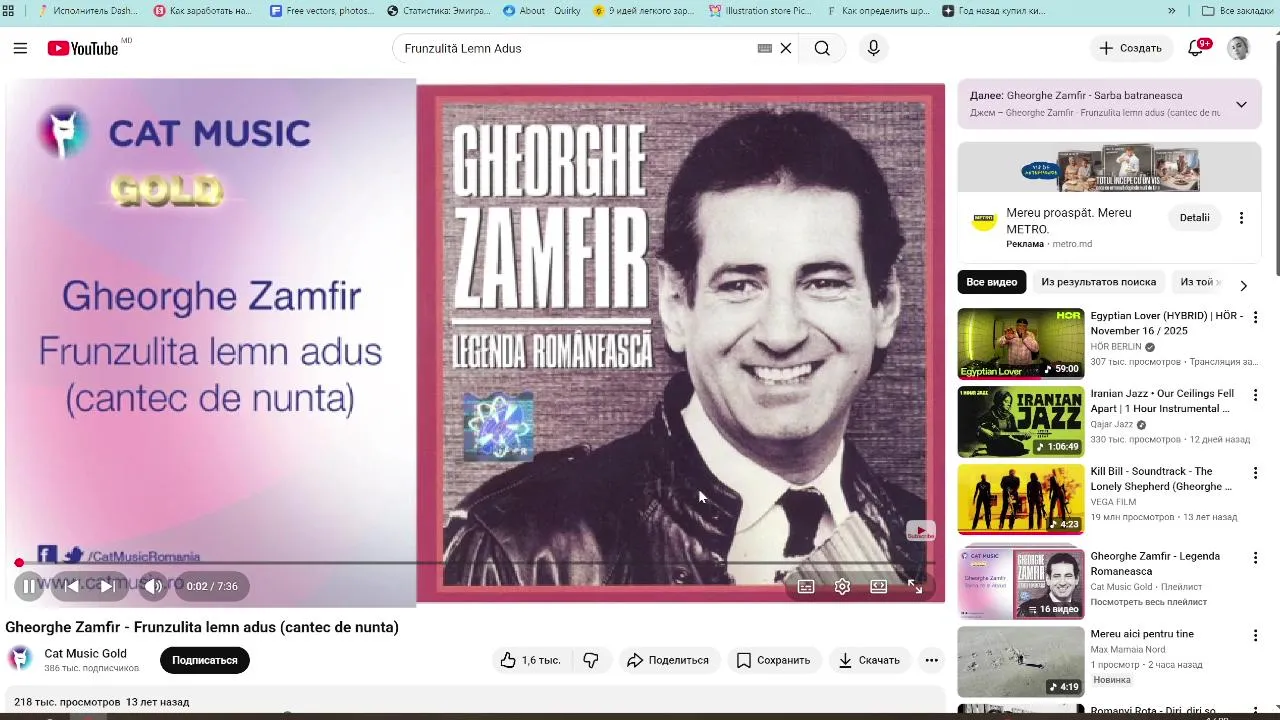Like the video (1,6 тыс.)
The width and height of the screenshot is (1280, 720).
[530, 660]
